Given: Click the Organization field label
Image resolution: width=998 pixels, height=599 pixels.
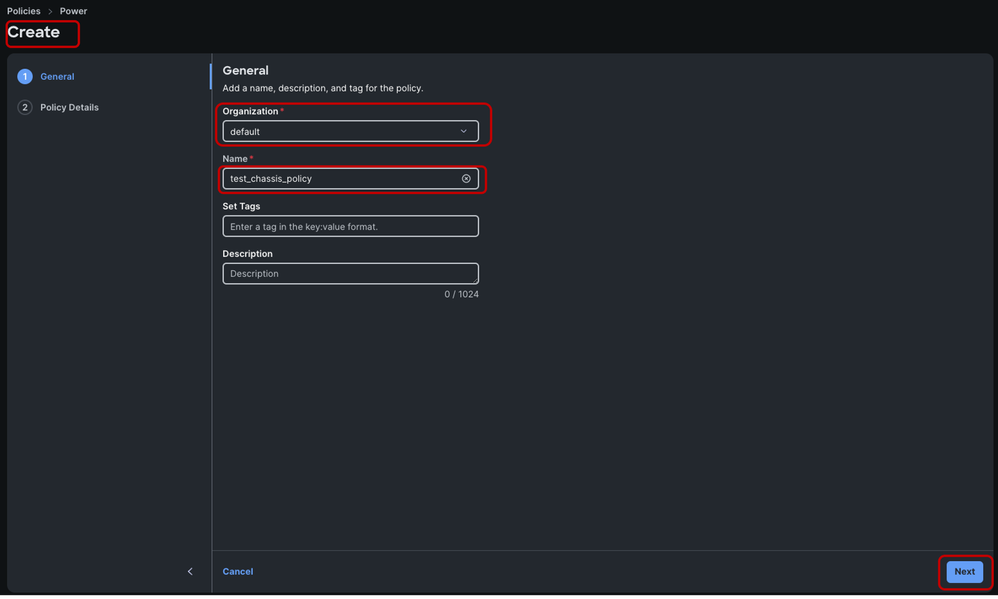Looking at the screenshot, I should pos(250,111).
